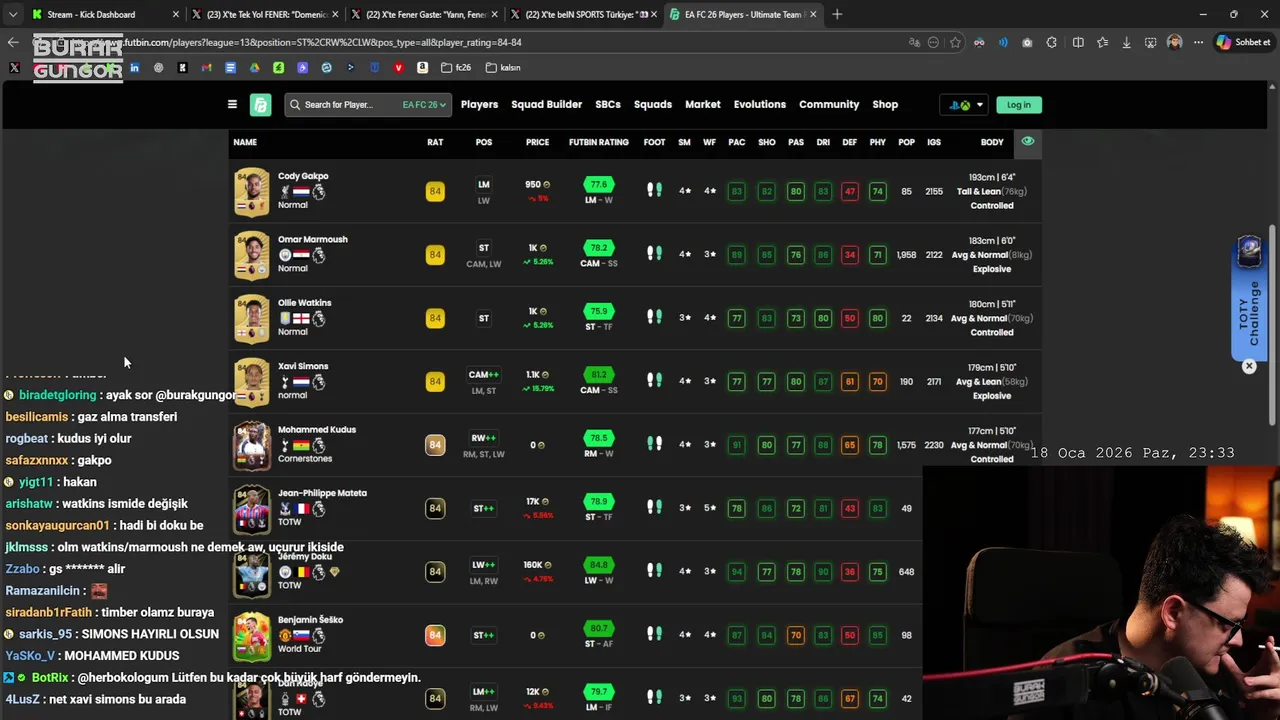
Task: Click the England flag under Ollie Watkins
Action: coord(301,319)
